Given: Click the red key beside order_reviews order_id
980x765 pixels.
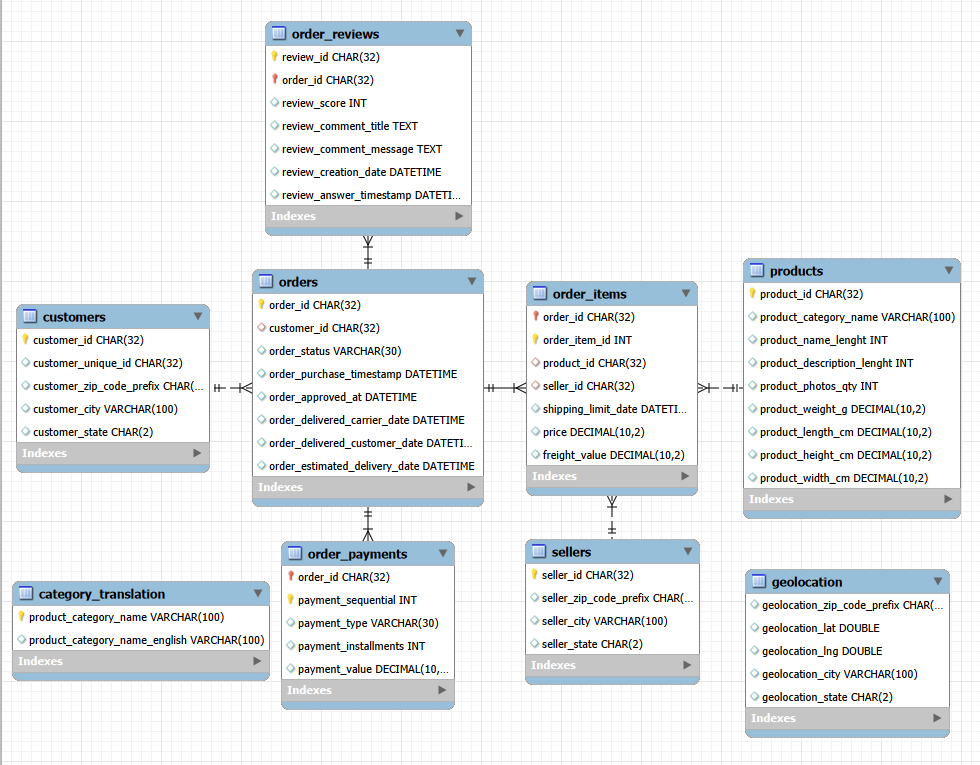Looking at the screenshot, I should click(x=274, y=79).
